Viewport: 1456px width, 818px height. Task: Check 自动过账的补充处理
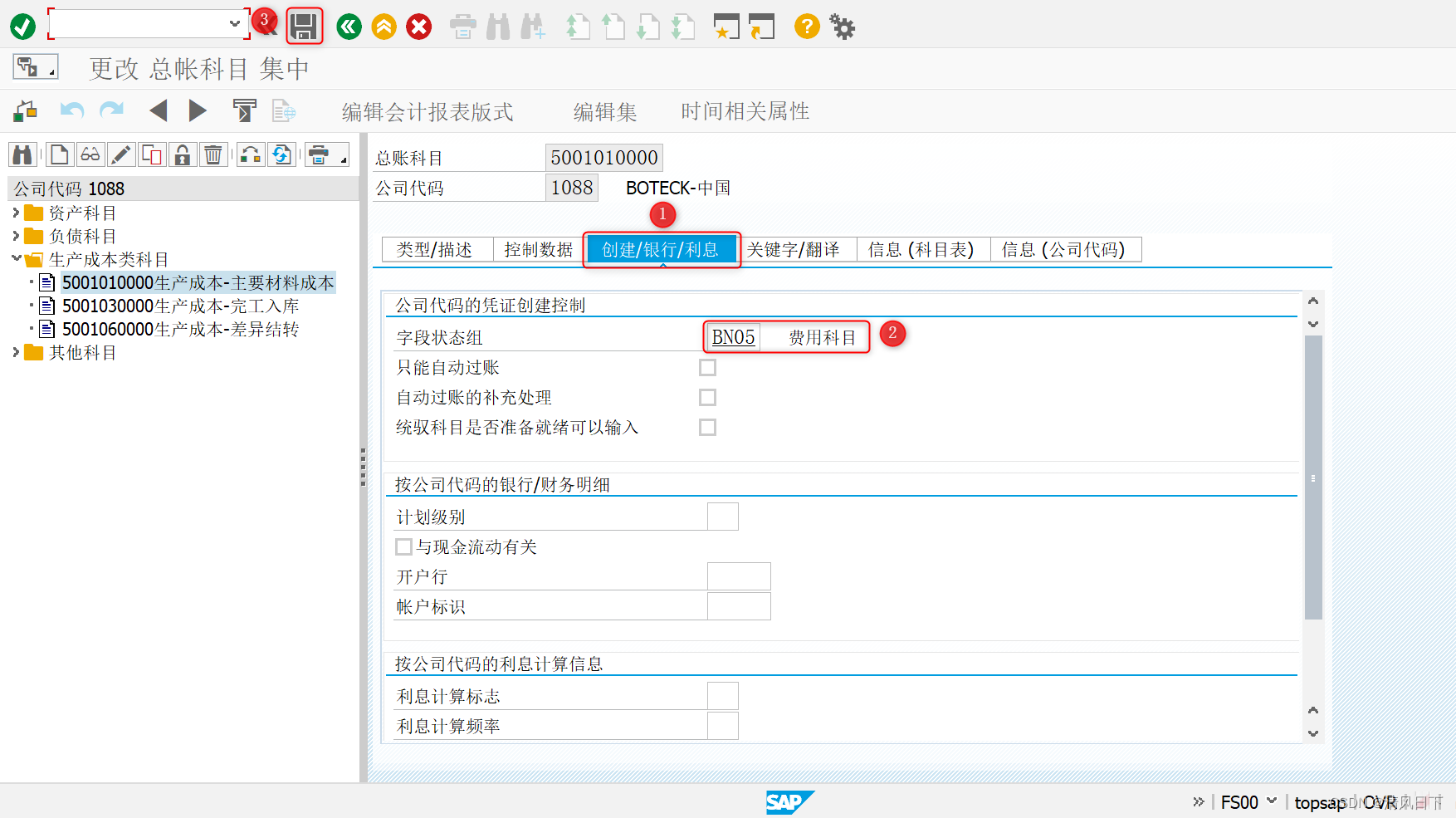[x=707, y=397]
